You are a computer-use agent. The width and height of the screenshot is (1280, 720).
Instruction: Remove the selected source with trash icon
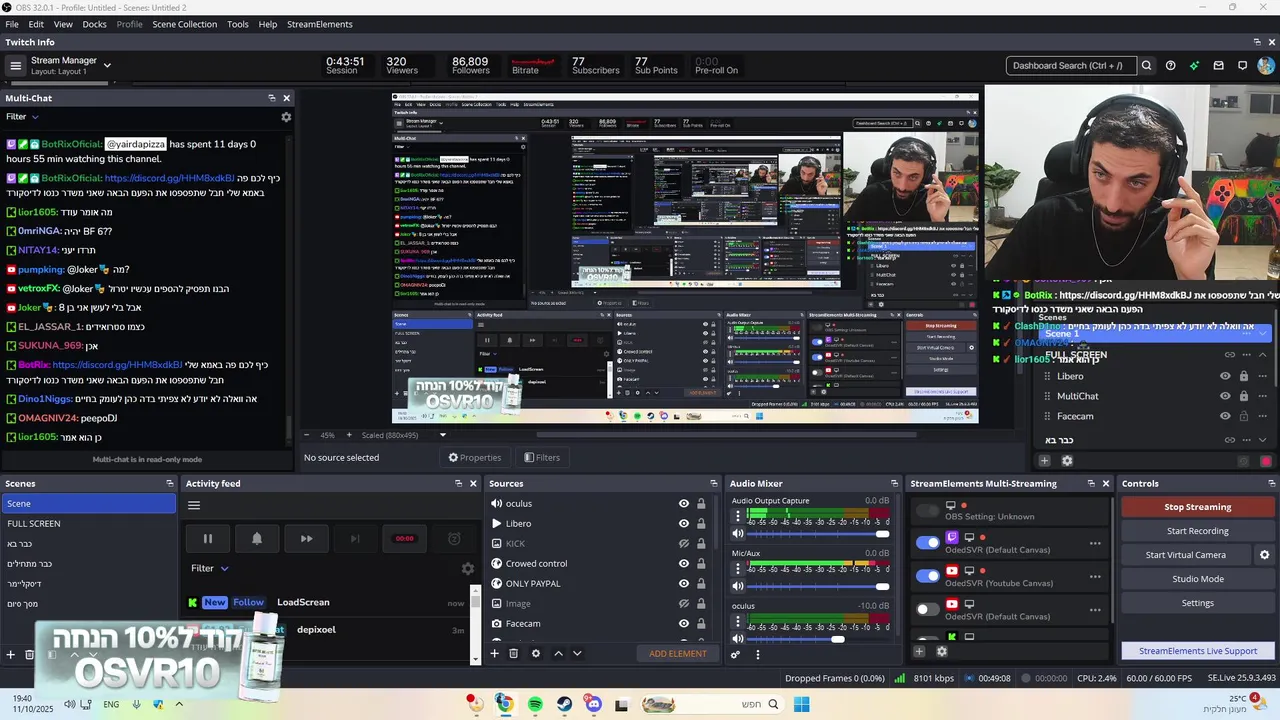[513, 653]
